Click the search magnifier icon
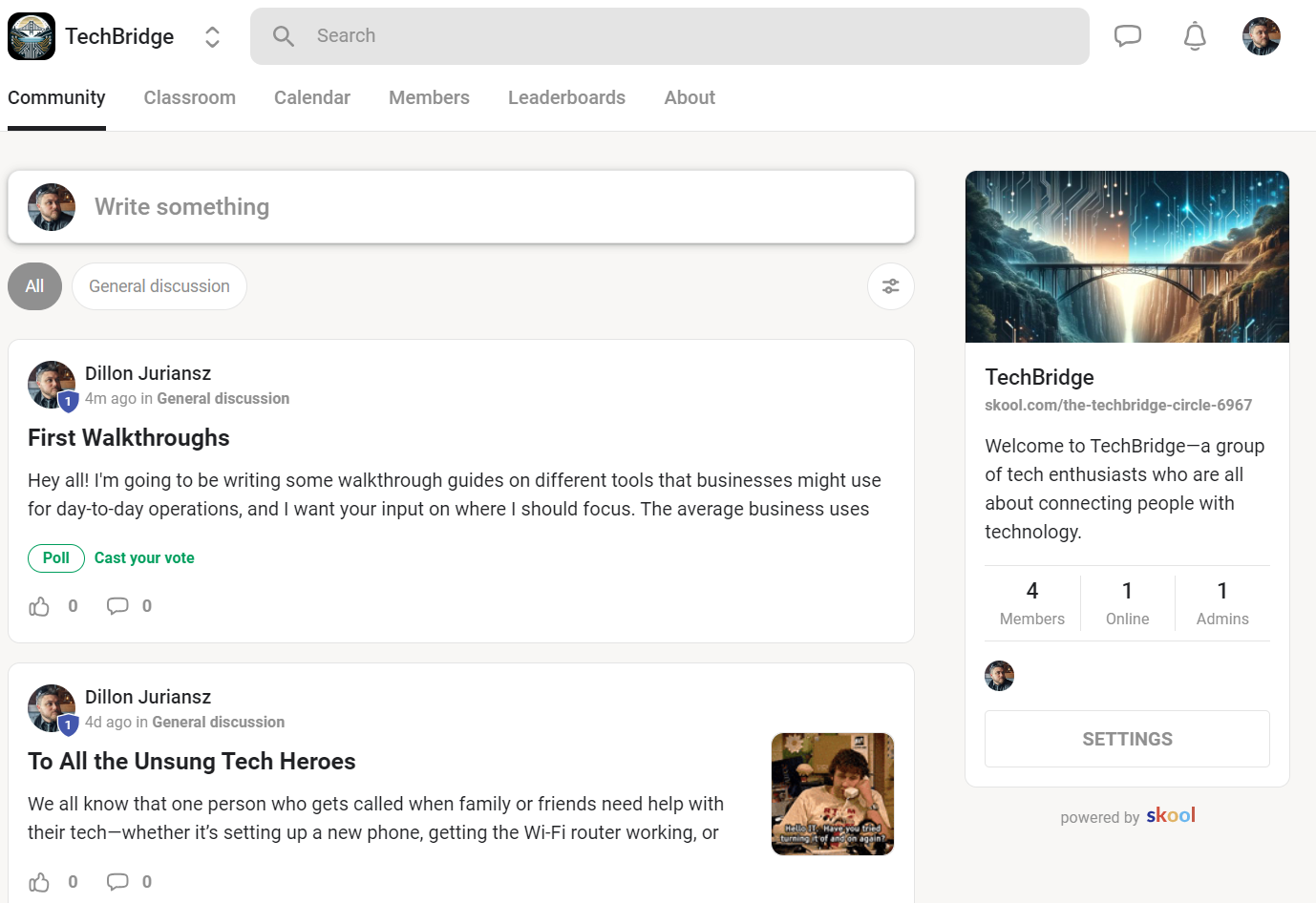The height and width of the screenshot is (903, 1316). tap(284, 36)
